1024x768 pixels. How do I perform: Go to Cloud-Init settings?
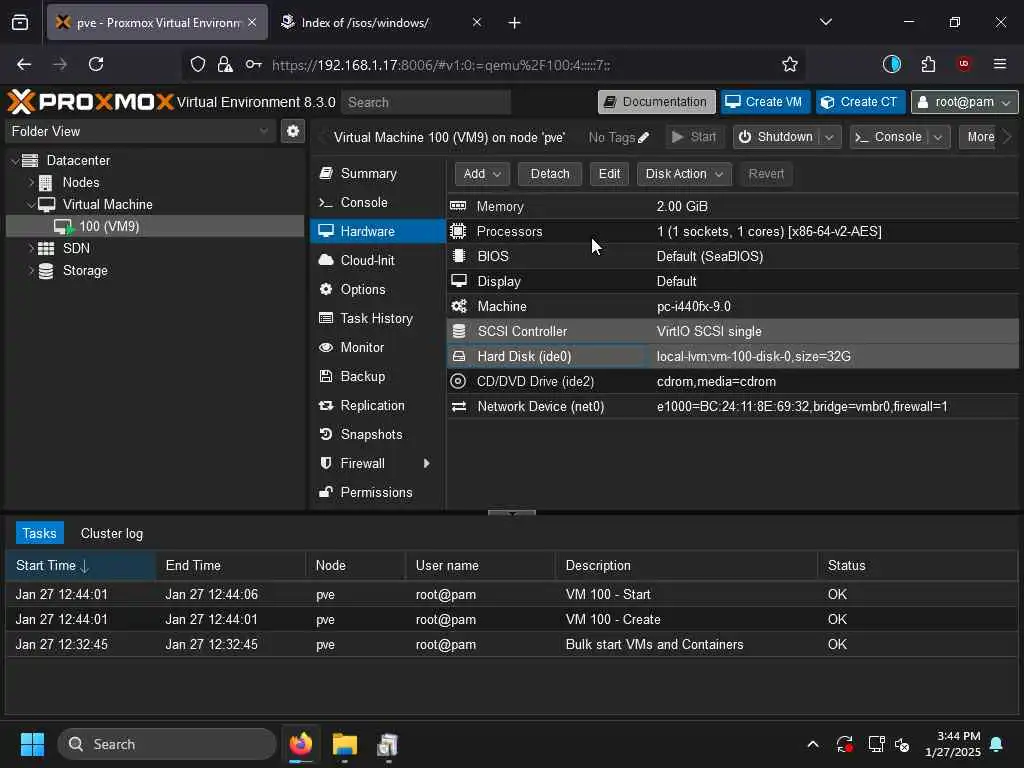(x=377, y=260)
